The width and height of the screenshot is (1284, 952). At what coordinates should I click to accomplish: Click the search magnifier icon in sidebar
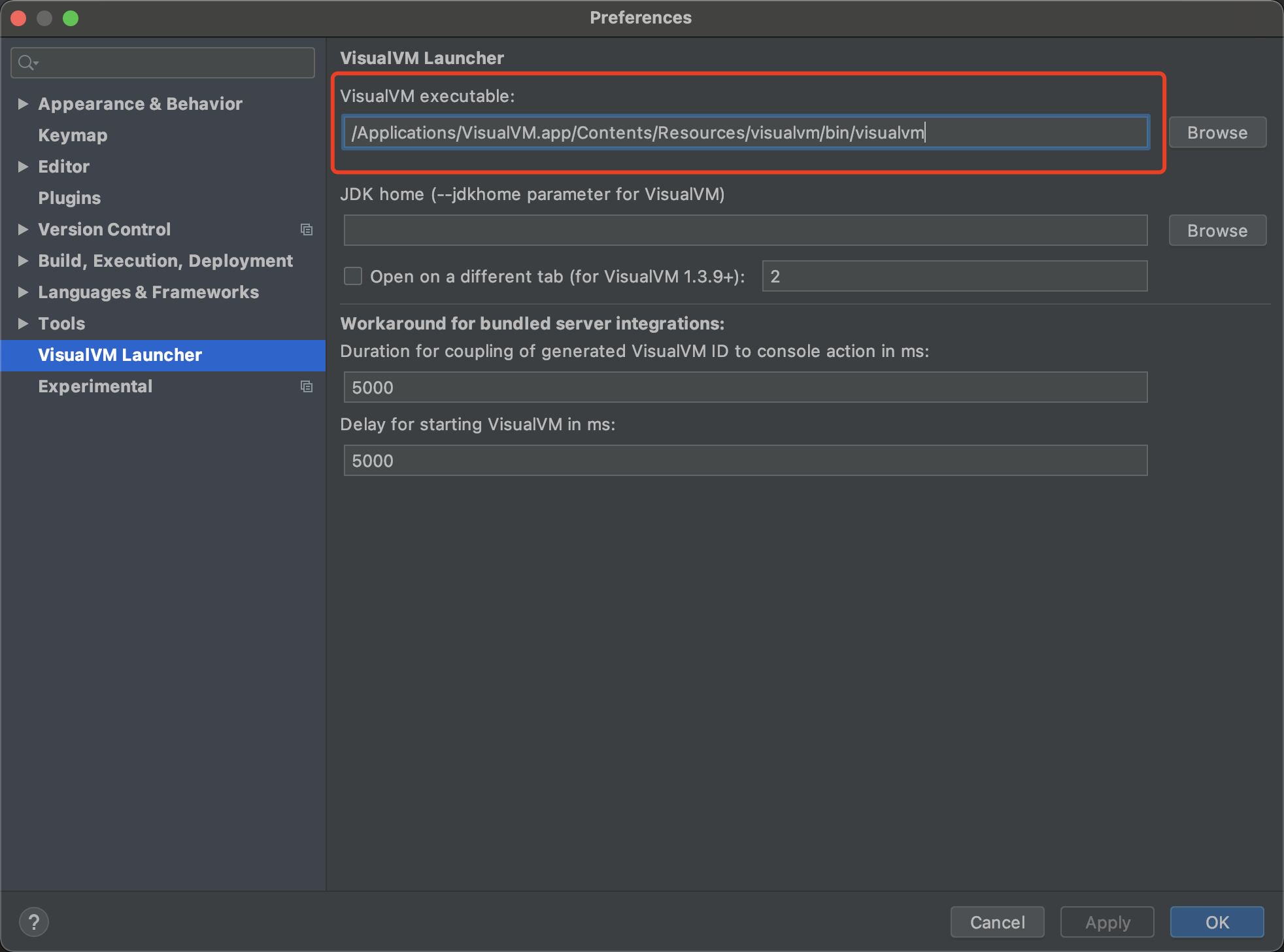coord(27,63)
